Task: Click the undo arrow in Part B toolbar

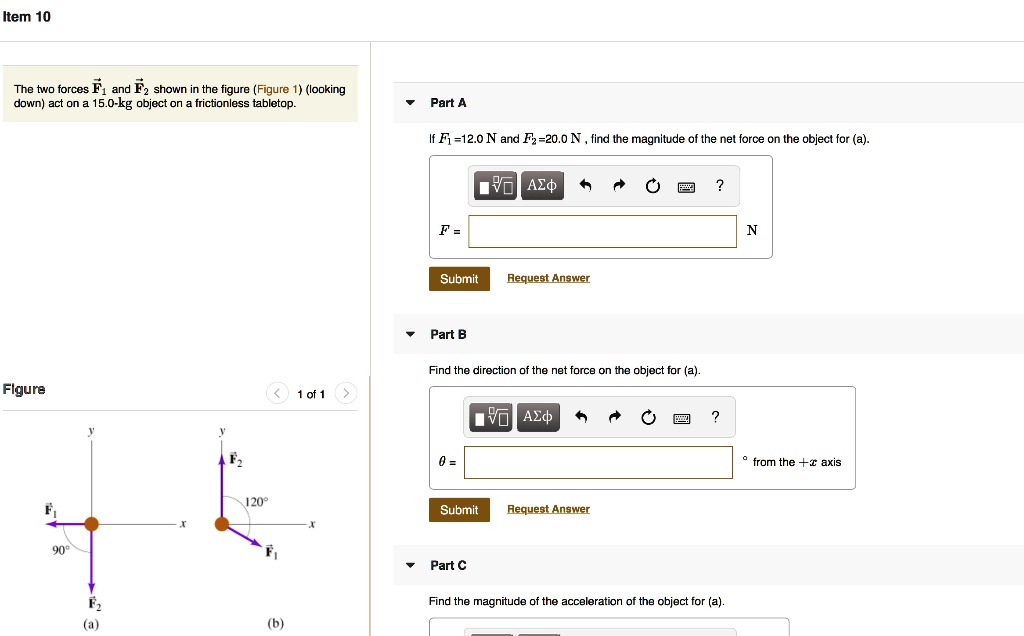Action: [580, 417]
